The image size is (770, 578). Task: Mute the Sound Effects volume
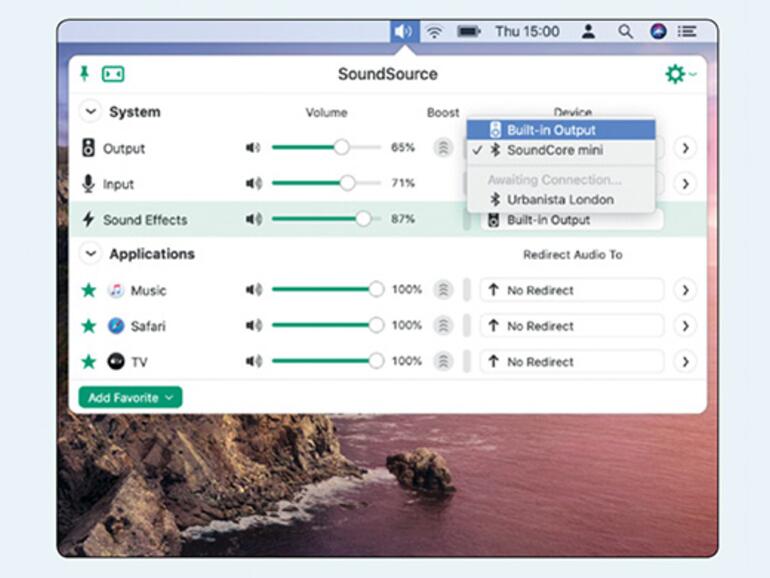(253, 219)
